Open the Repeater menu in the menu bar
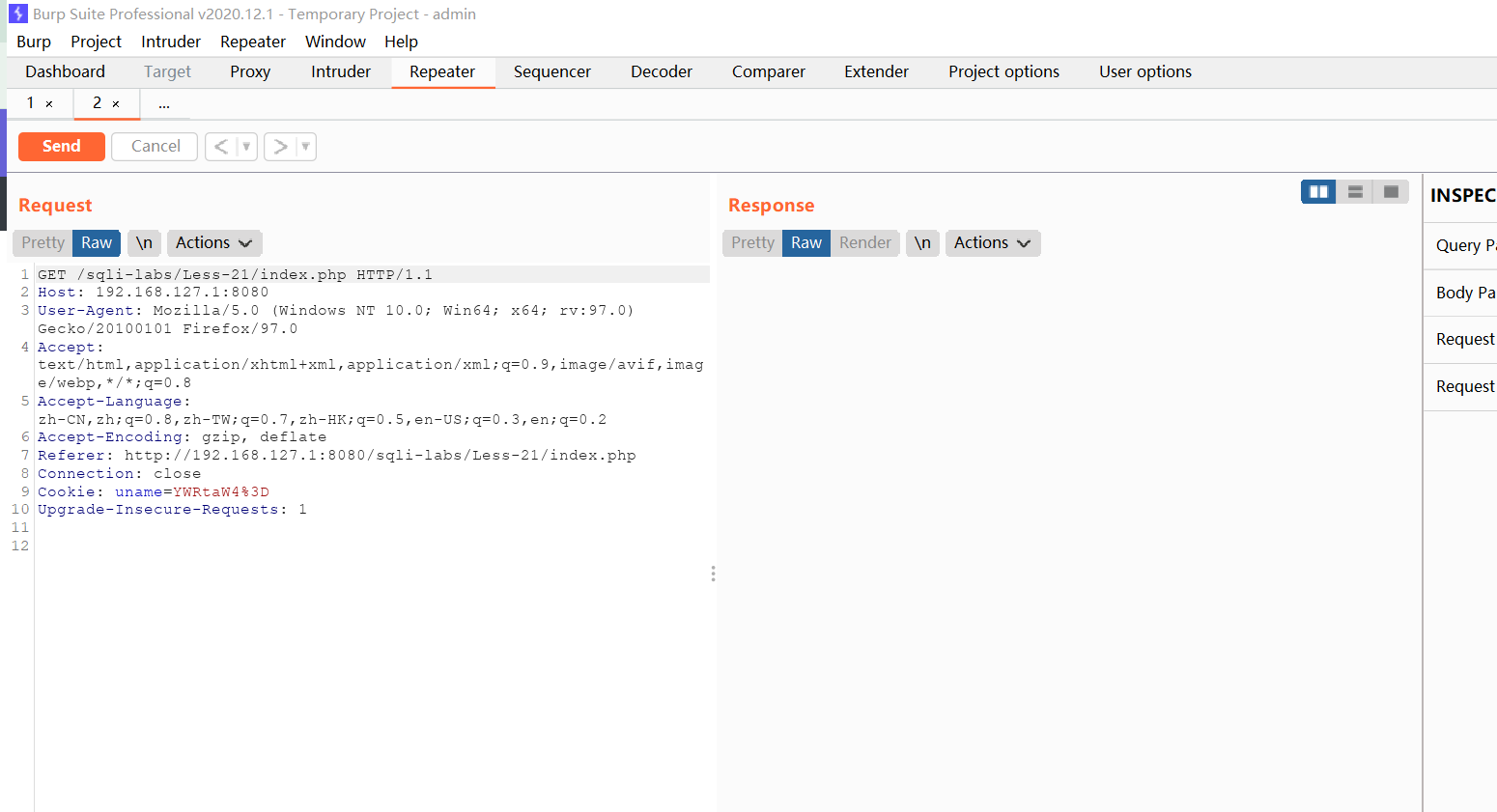 253,42
